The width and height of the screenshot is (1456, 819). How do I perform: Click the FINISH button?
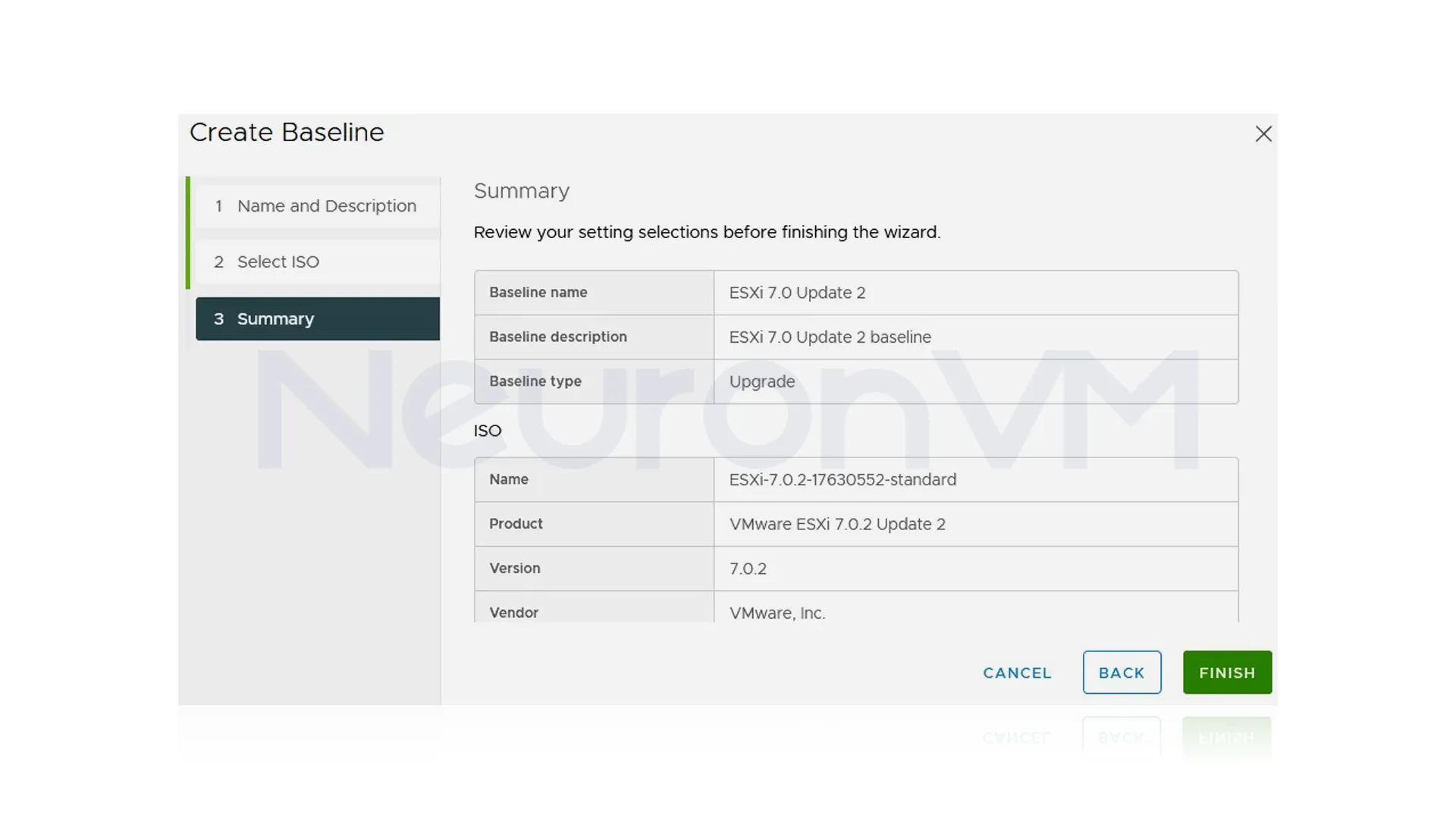[x=1227, y=673]
